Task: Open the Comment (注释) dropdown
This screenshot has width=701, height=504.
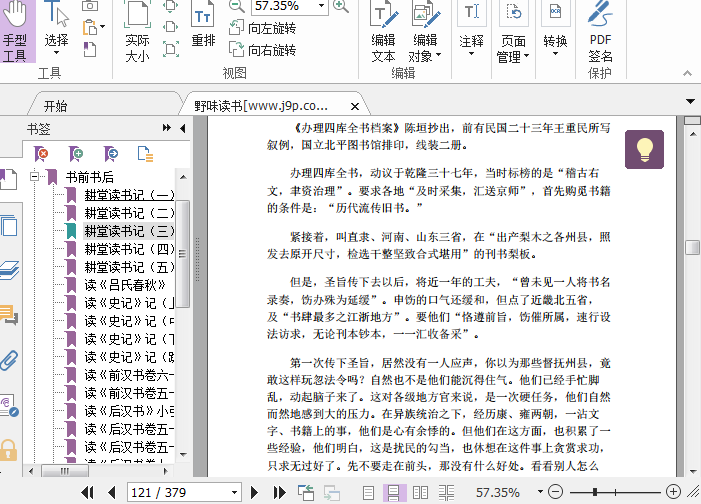Action: click(x=471, y=30)
